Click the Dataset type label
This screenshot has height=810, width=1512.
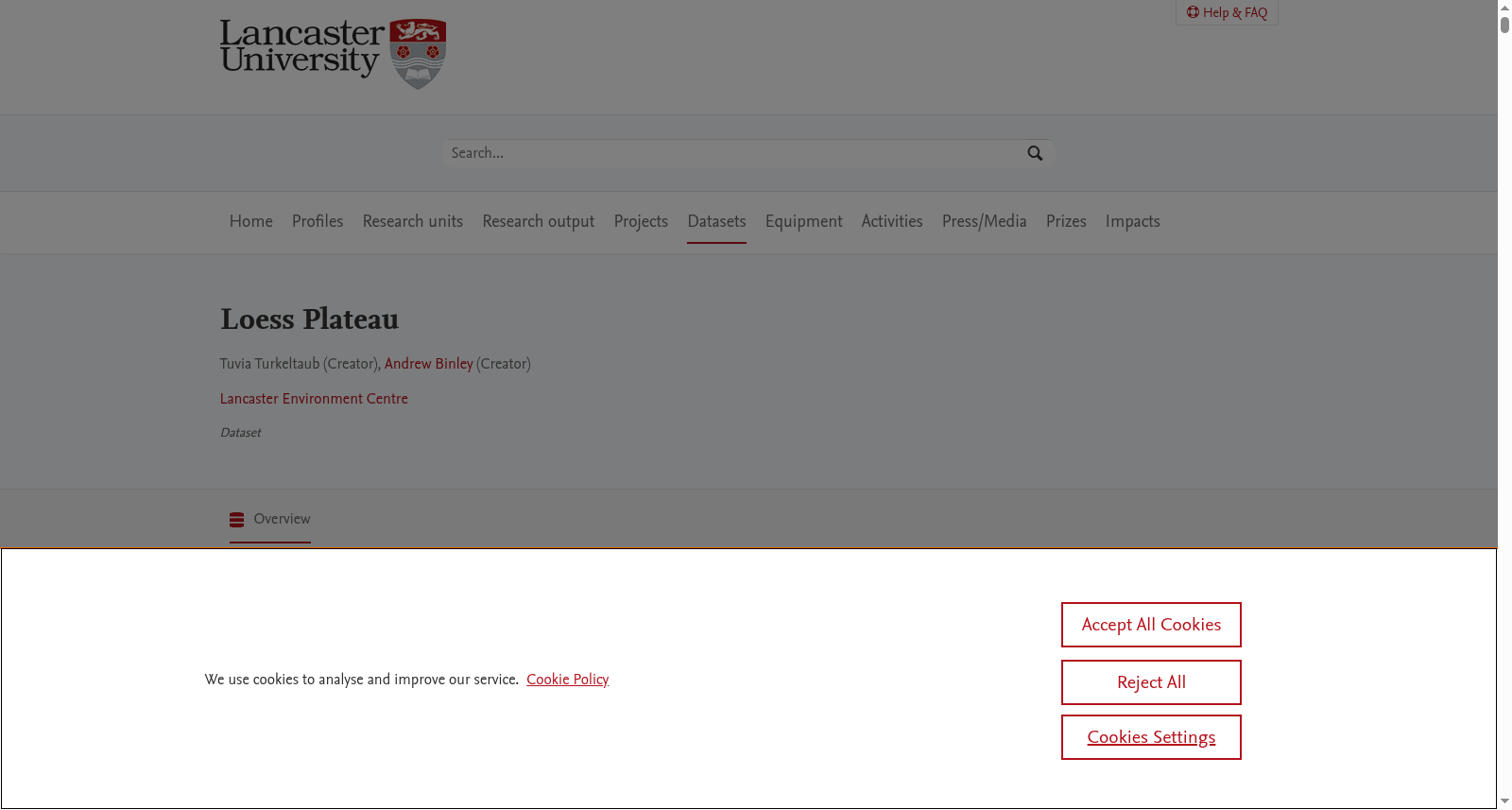(x=240, y=433)
